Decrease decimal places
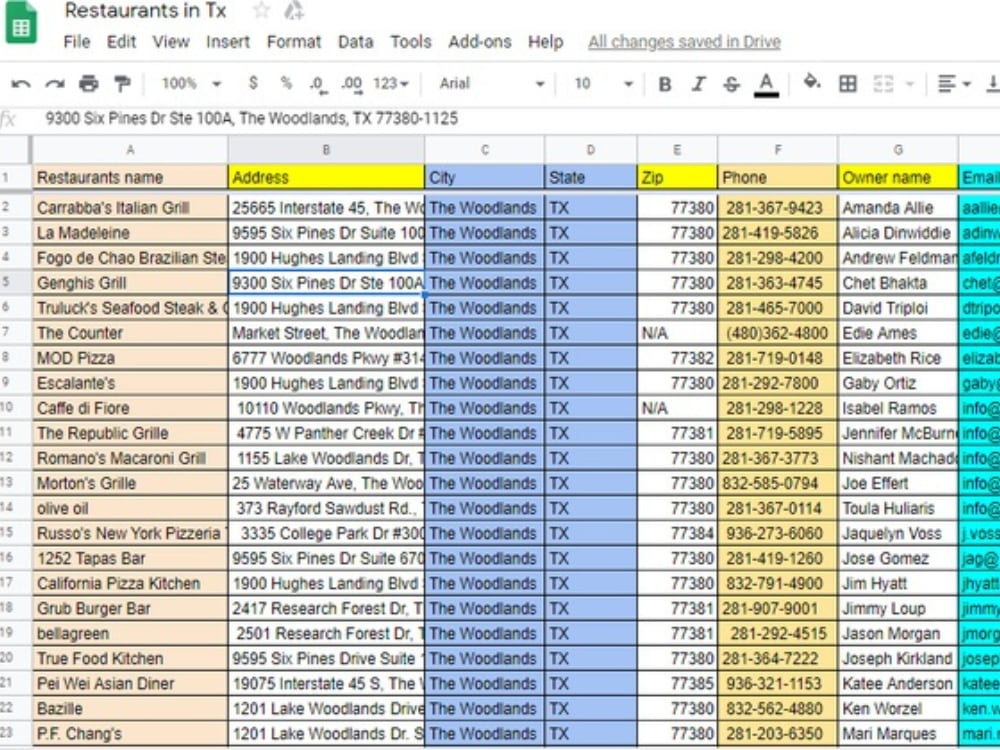 [318, 84]
